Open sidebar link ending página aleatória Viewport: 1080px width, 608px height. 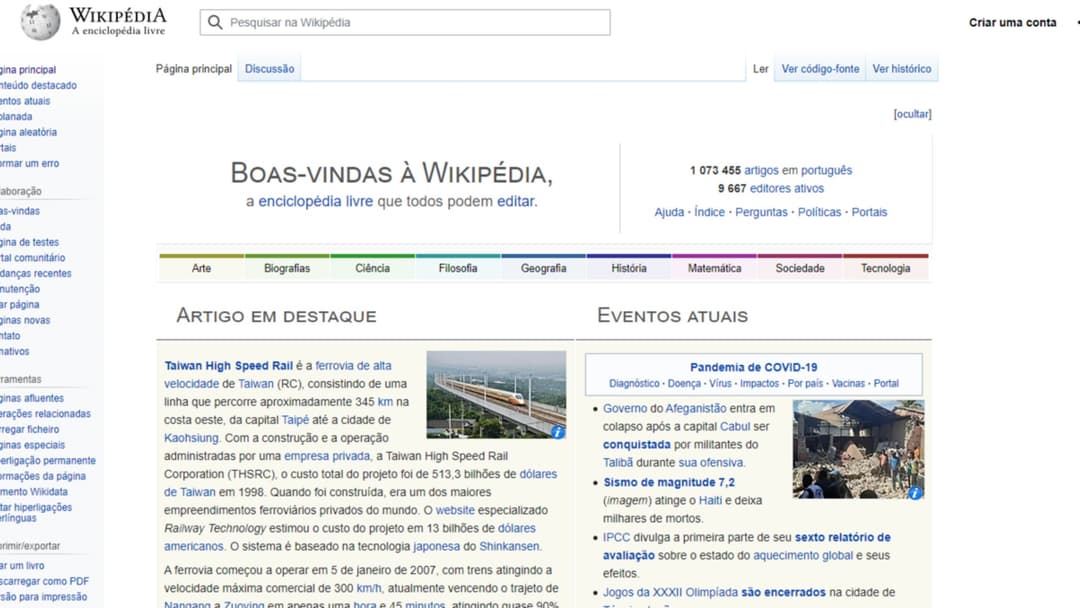[28, 132]
